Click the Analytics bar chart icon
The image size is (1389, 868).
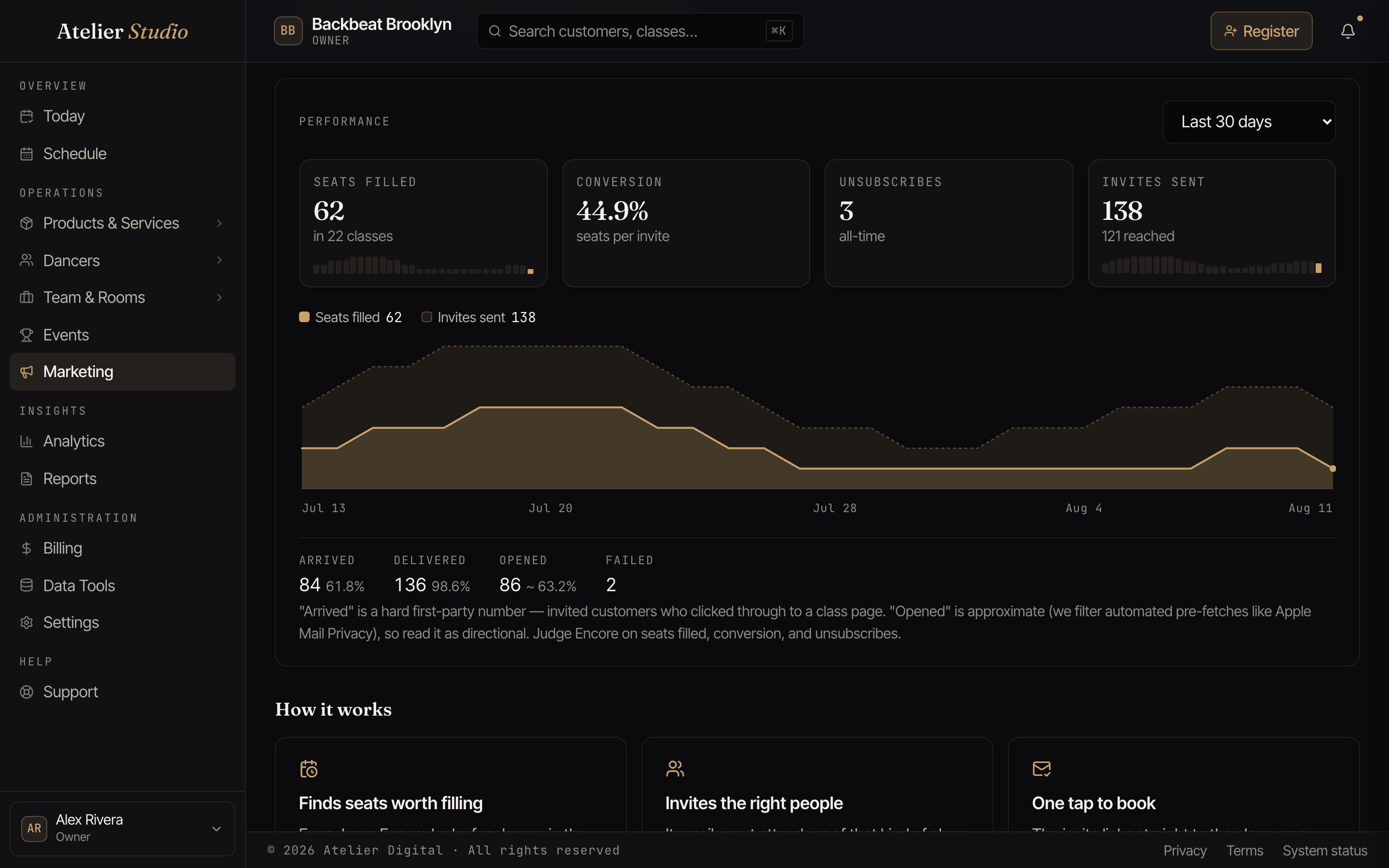click(x=27, y=441)
